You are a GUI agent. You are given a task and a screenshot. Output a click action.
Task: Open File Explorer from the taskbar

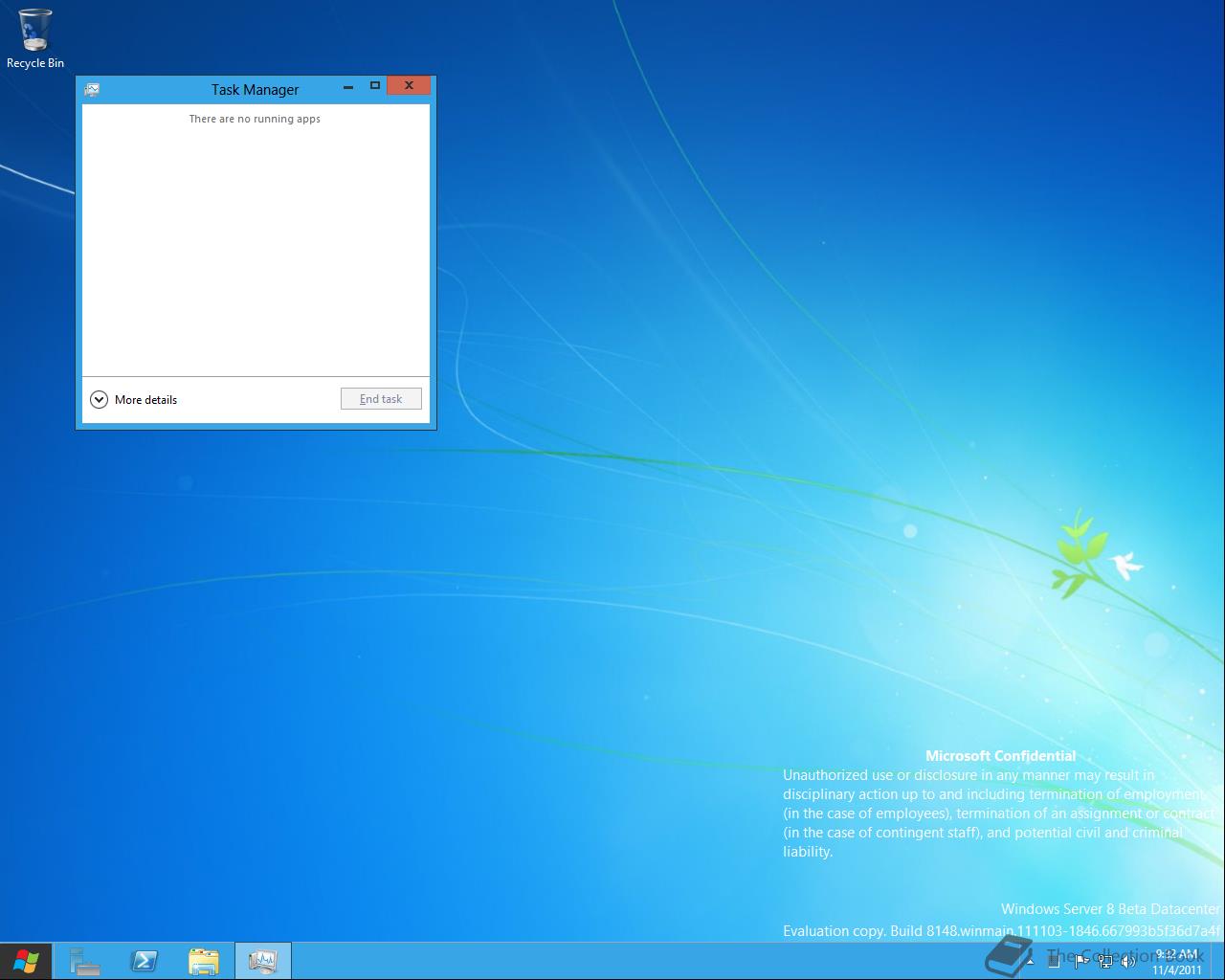[204, 961]
